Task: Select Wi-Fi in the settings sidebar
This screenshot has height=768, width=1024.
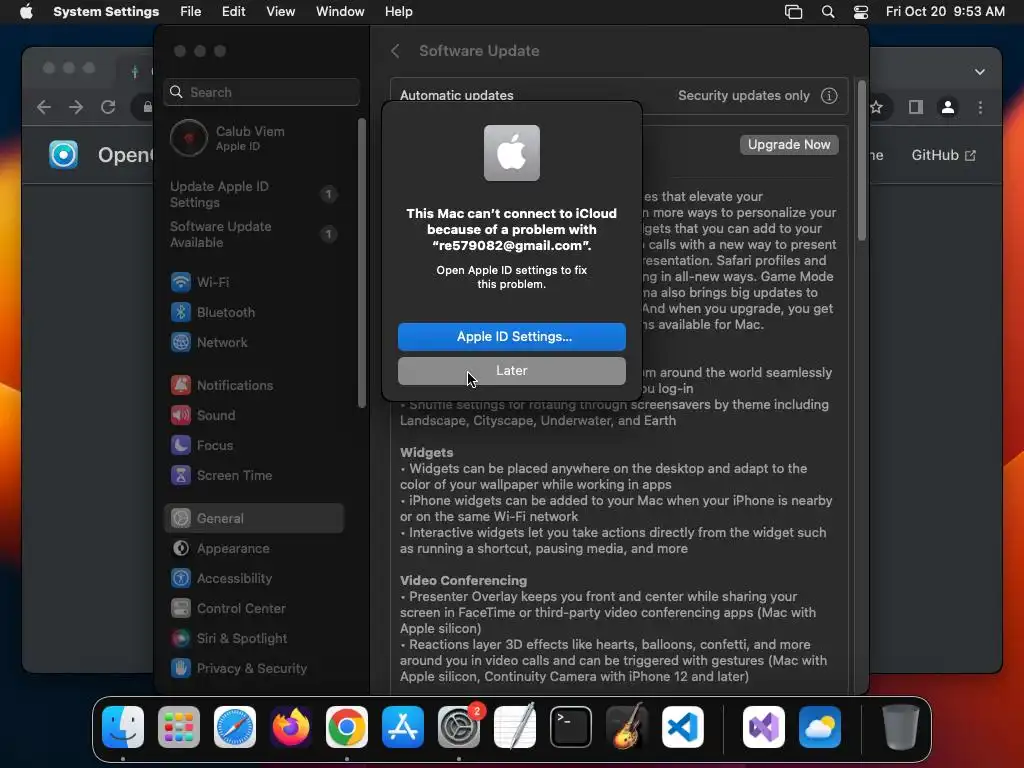Action: point(253,282)
